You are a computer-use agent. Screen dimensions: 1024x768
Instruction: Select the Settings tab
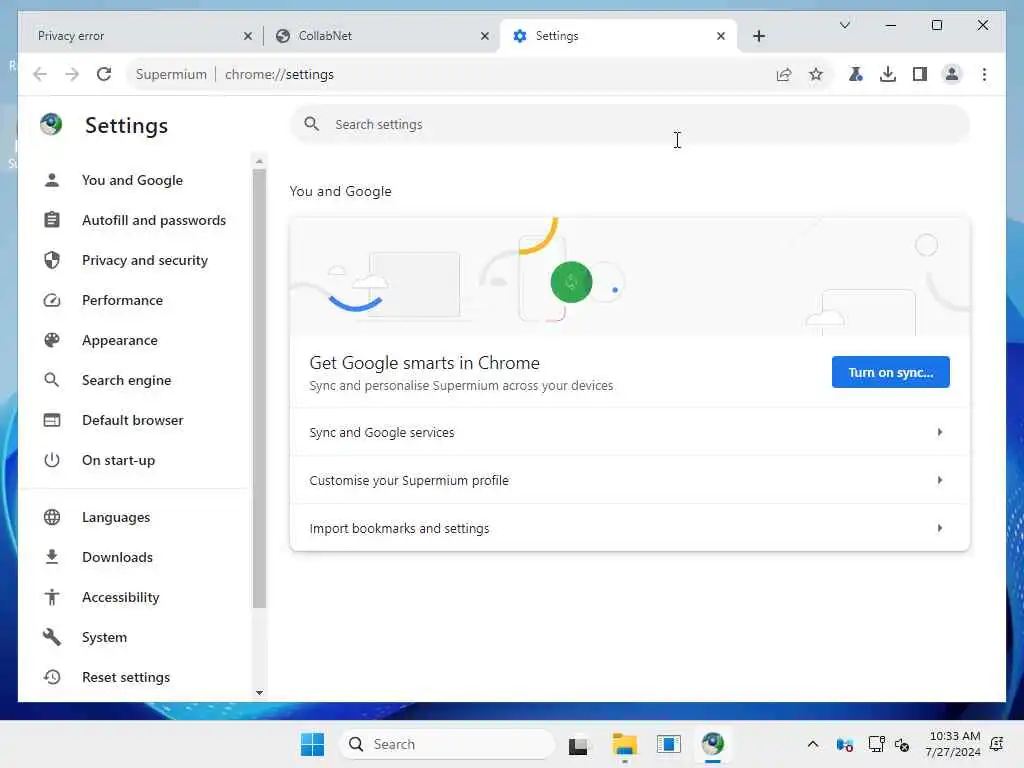tap(618, 36)
